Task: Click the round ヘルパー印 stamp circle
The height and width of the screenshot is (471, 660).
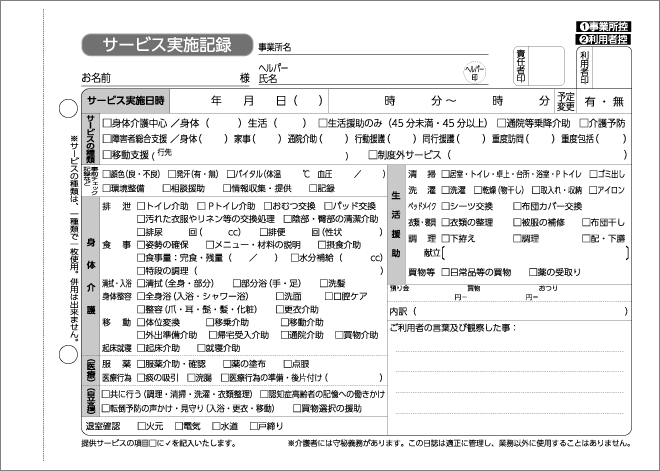Action: coord(474,72)
